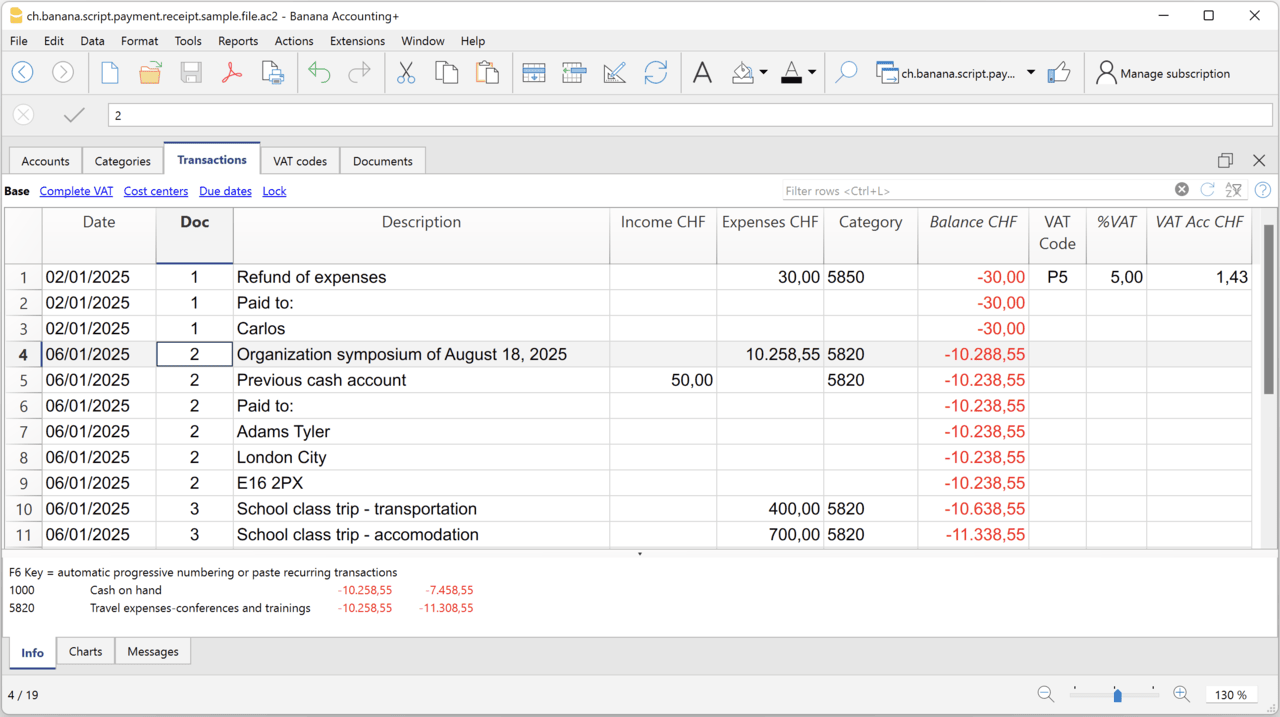Recalculate with the blue refresh arrows icon
Viewport: 1280px width, 717px height.
click(x=656, y=73)
